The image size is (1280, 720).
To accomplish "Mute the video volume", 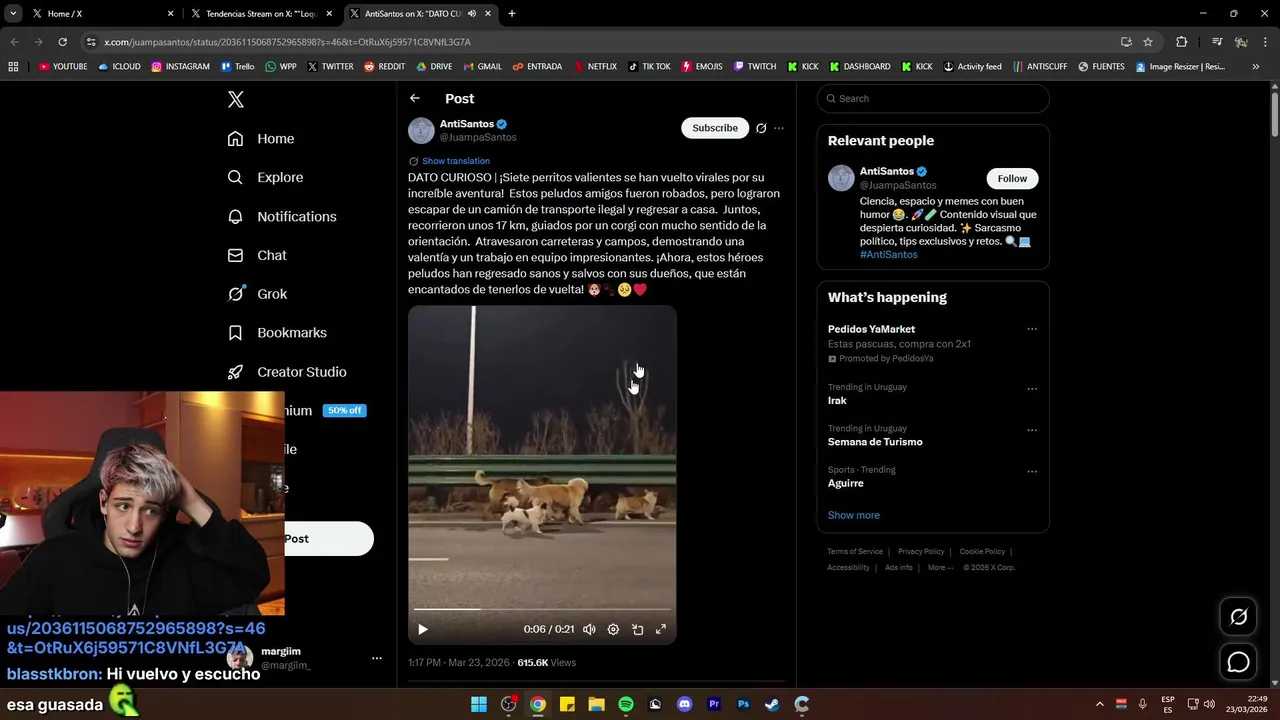I will tap(589, 629).
